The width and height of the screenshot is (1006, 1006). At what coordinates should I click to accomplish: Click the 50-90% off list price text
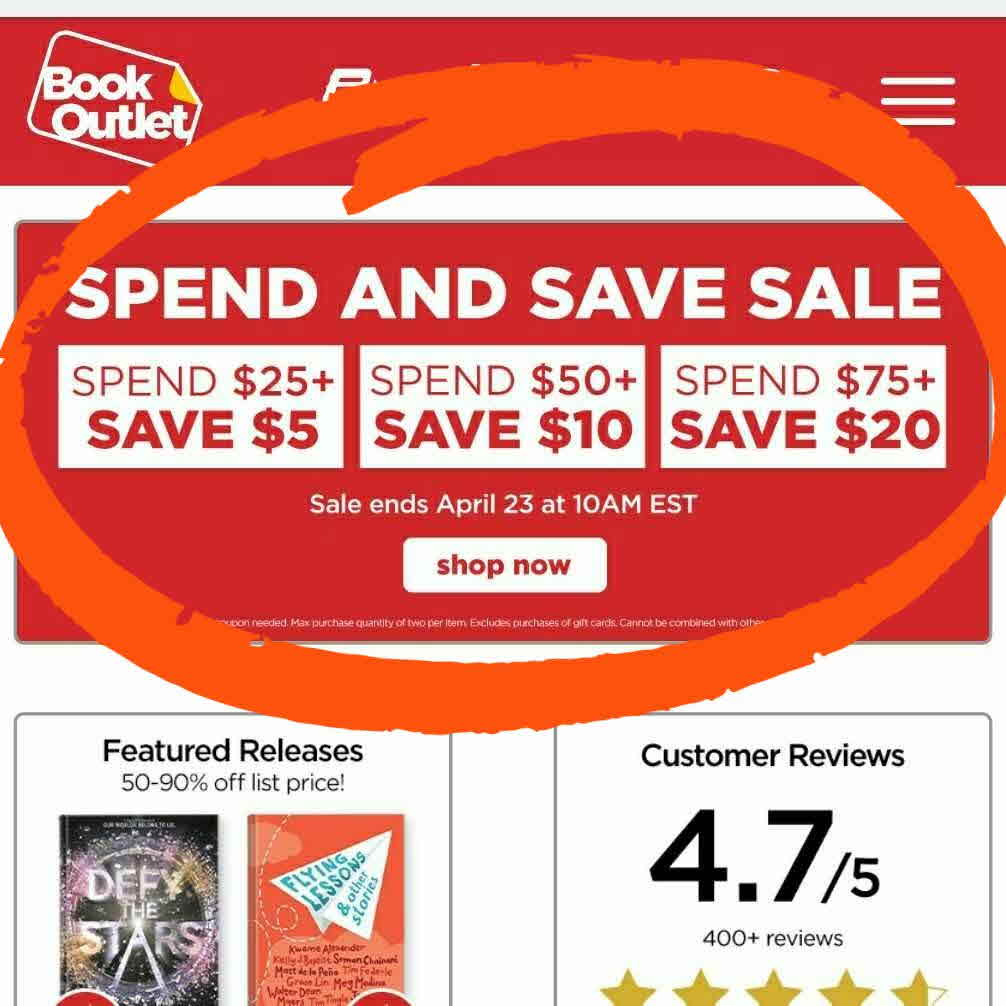tap(233, 782)
